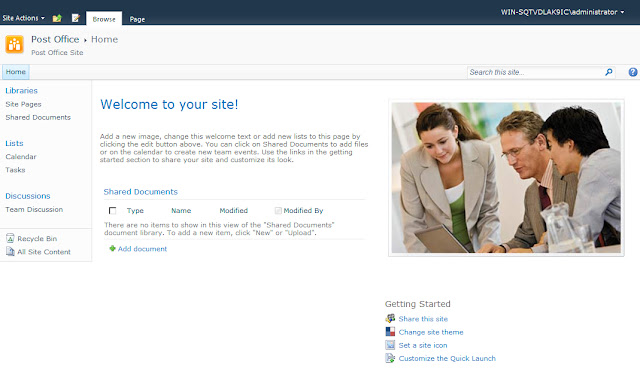
Task: Click the orange Post Office site logo
Action: [x=15, y=44]
